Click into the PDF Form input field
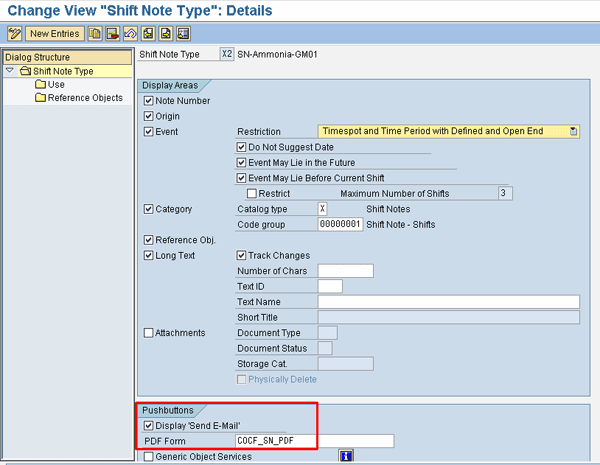The width and height of the screenshot is (600, 465). [x=313, y=441]
